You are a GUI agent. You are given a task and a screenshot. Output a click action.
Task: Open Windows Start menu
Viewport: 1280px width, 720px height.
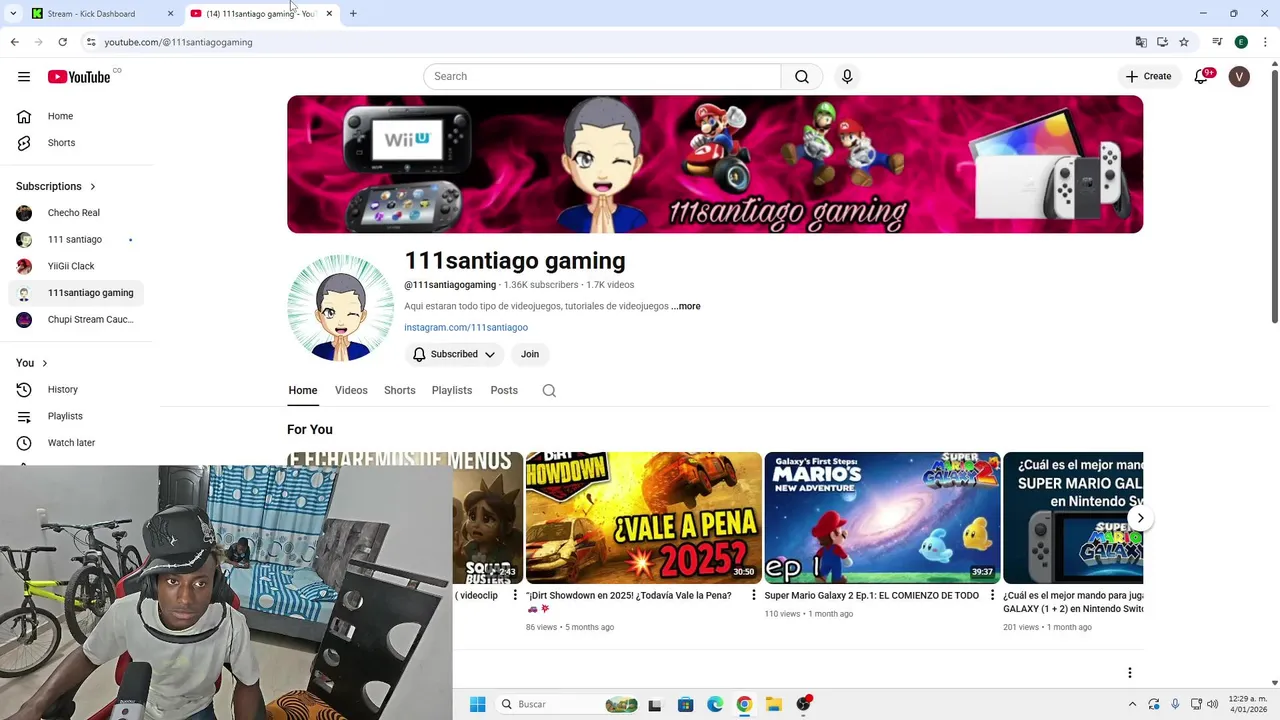(477, 704)
